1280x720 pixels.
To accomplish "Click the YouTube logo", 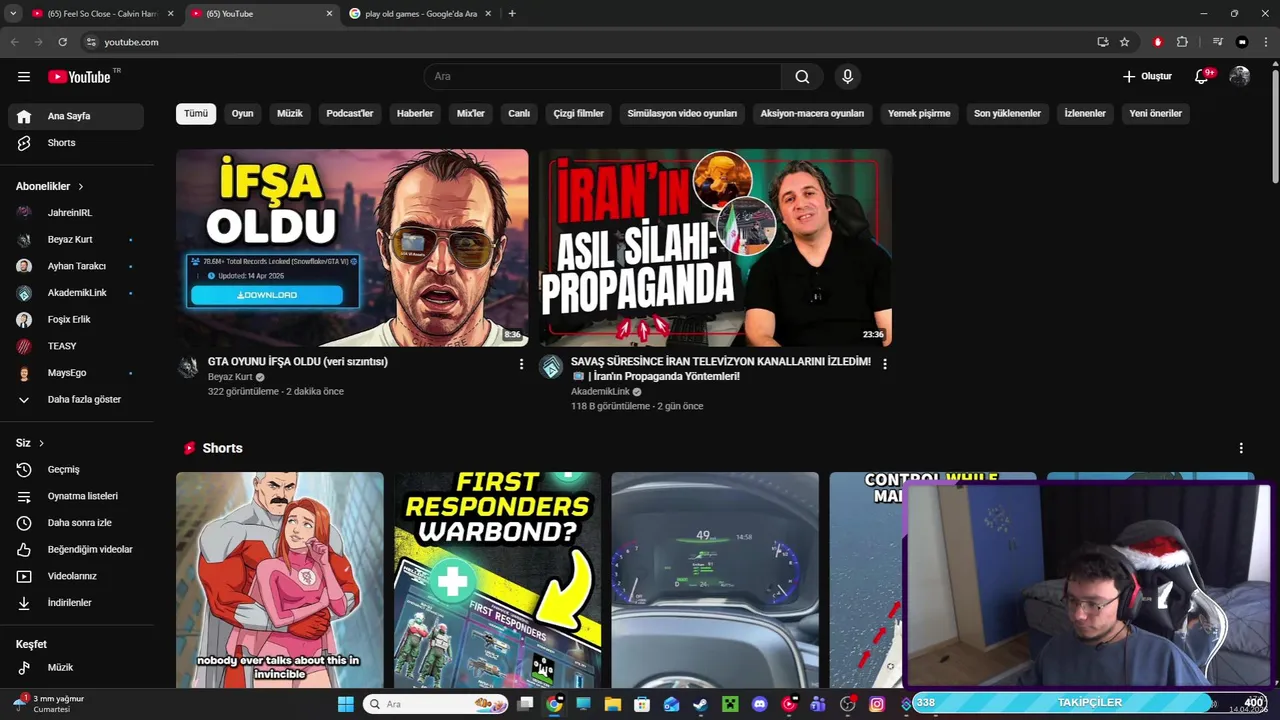I will pyautogui.click(x=80, y=76).
